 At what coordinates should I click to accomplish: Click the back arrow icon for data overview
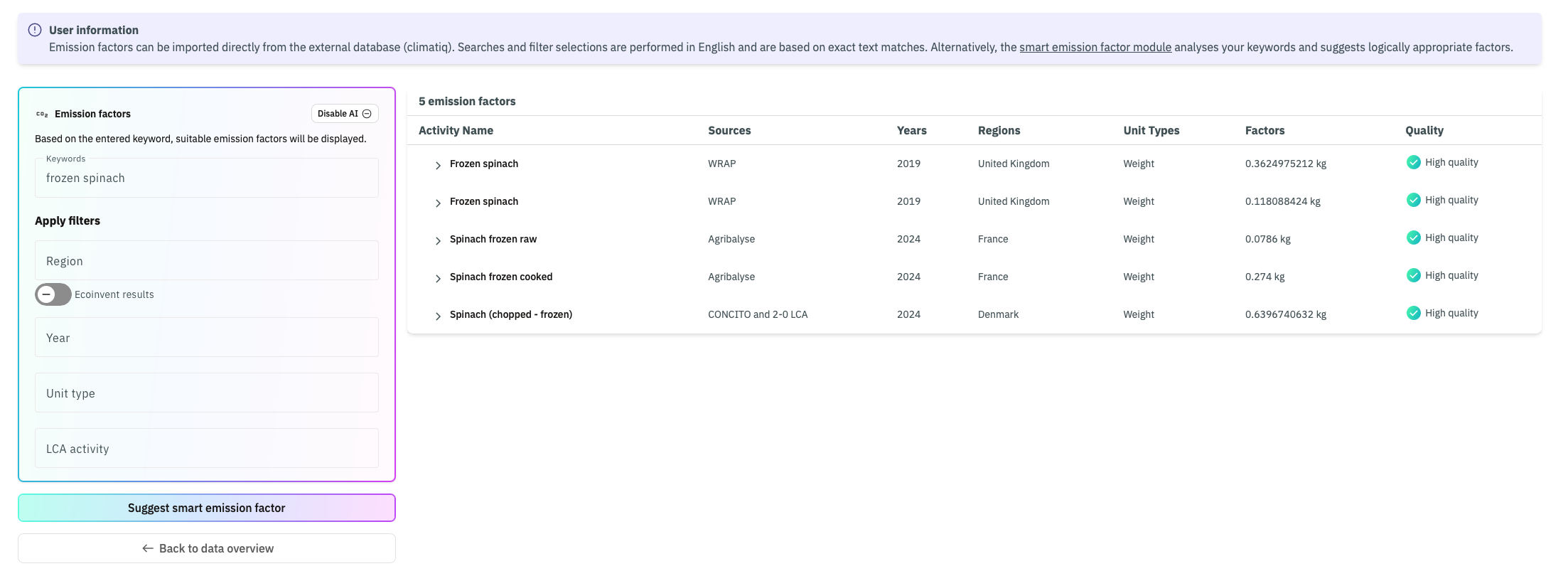(148, 548)
